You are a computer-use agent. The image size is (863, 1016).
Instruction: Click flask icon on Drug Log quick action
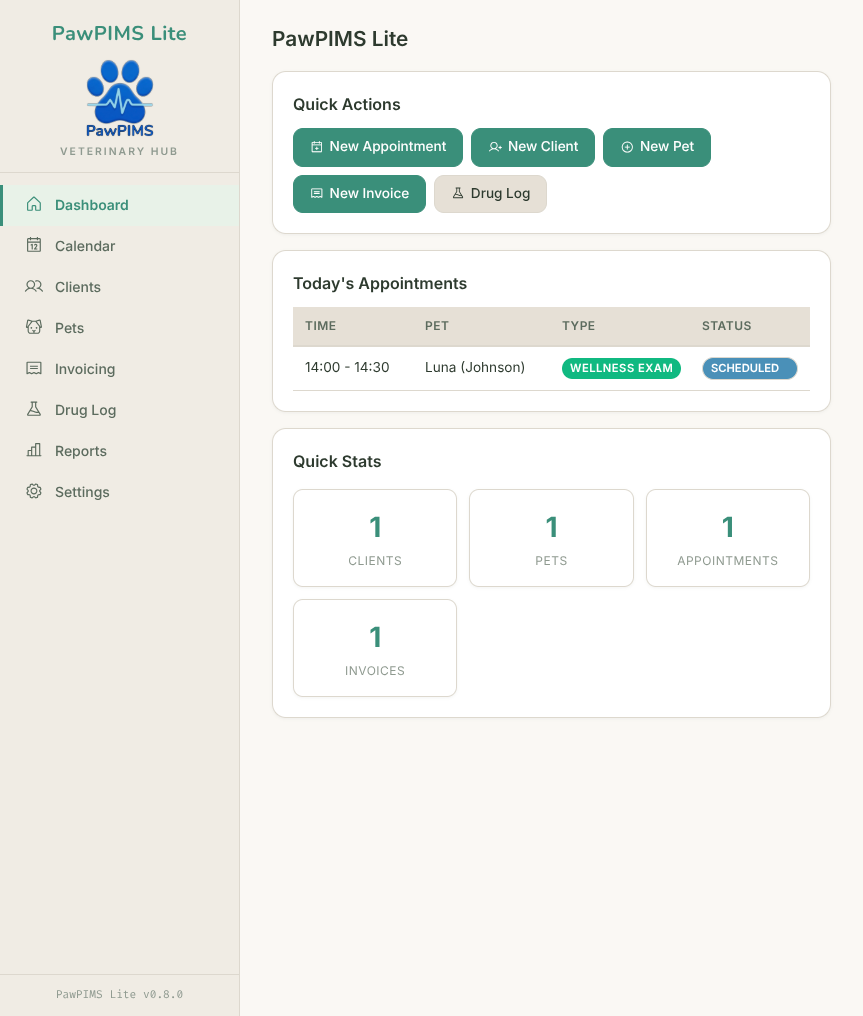click(457, 194)
